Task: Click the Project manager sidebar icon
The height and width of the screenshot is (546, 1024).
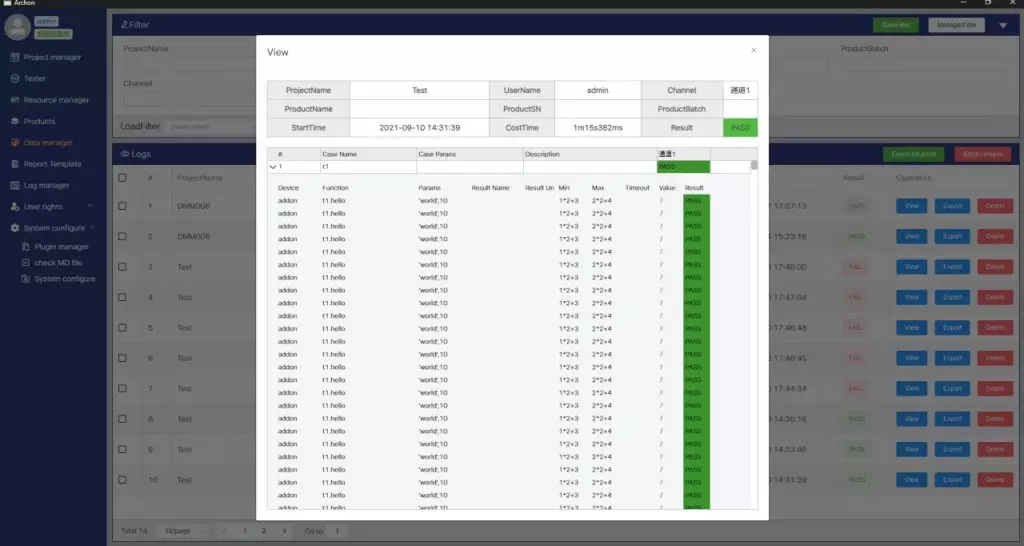Action: coord(14,57)
